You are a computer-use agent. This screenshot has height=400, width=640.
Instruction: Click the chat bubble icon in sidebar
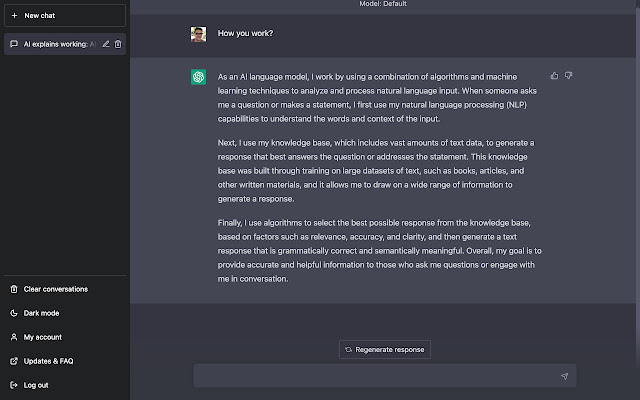(x=14, y=44)
